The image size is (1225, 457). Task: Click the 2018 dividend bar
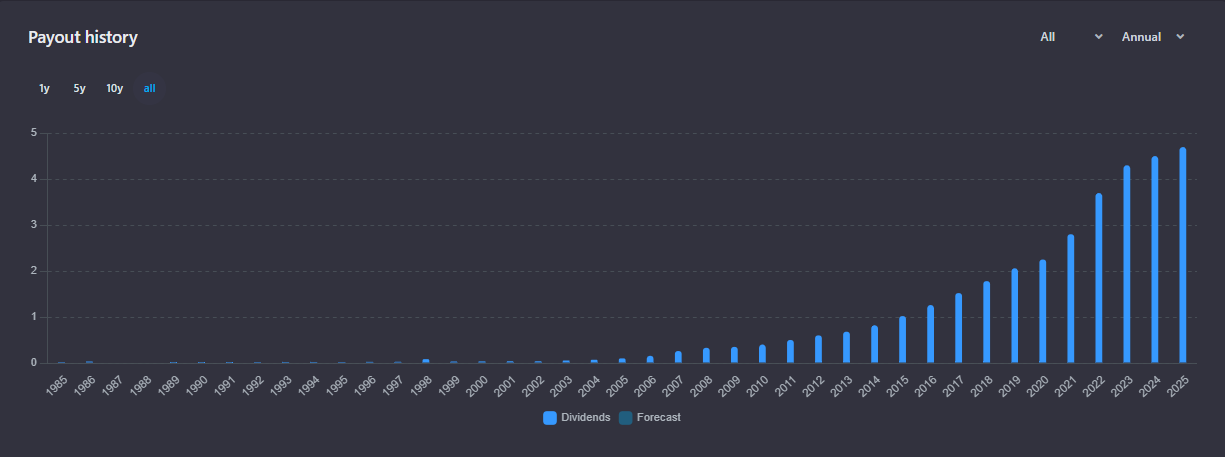[x=986, y=322]
